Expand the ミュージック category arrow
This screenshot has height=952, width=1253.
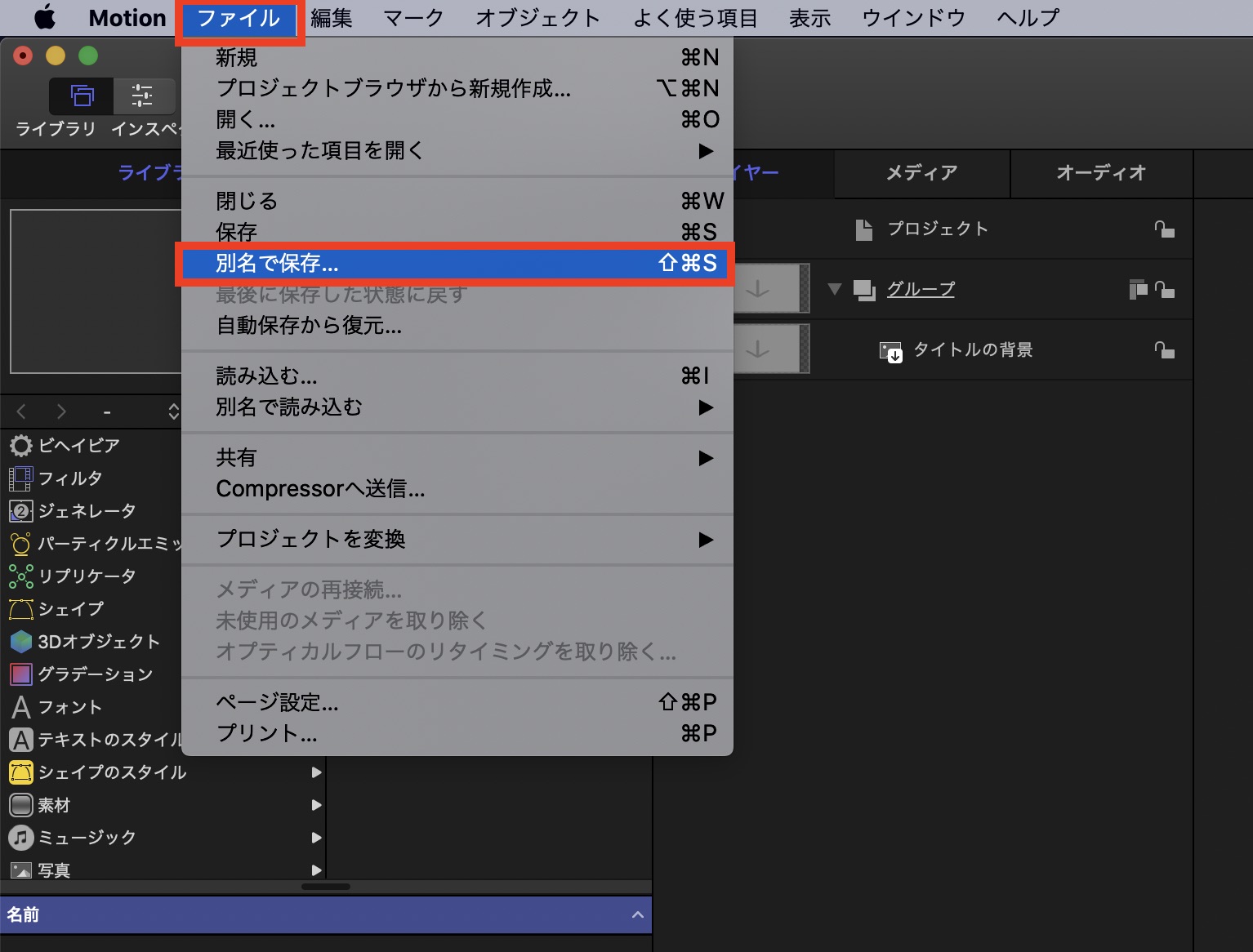pyautogui.click(x=316, y=838)
